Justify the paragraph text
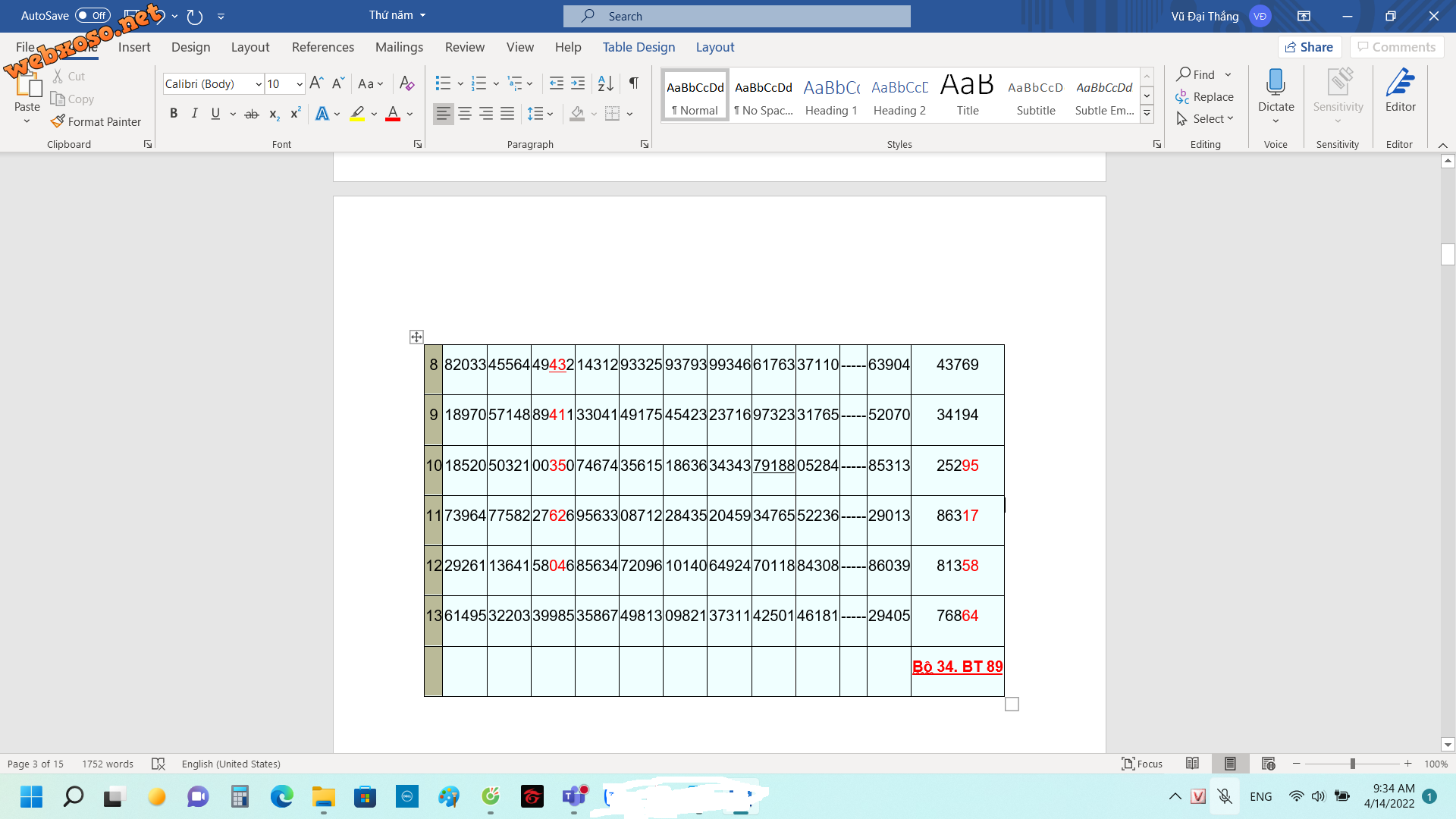Viewport: 1456px width, 819px height. (x=507, y=114)
